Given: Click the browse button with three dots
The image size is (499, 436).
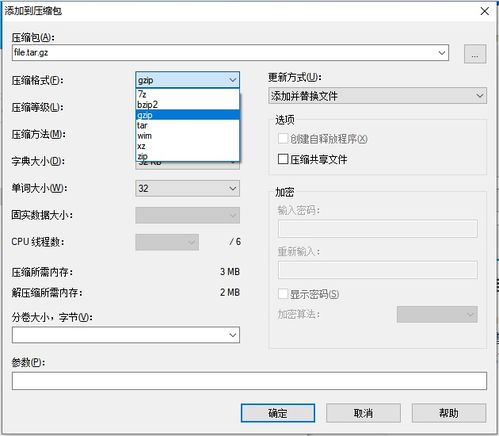Looking at the screenshot, I should (475, 54).
